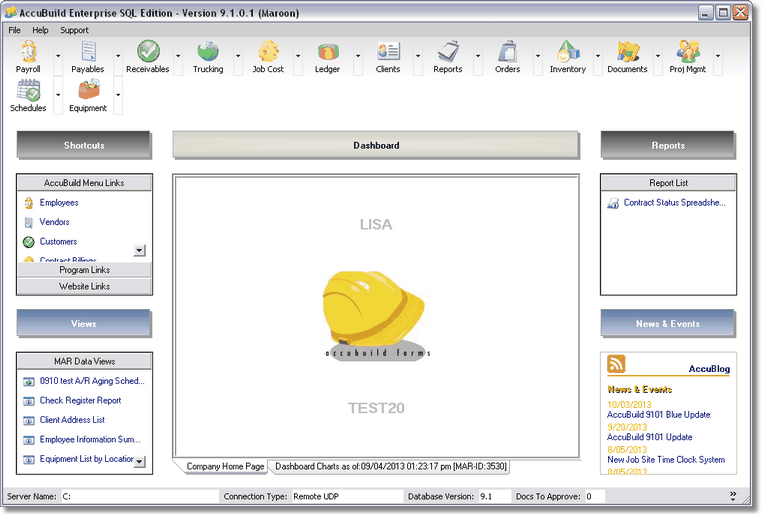762x516 pixels.
Task: Click the Employees shortcut icon
Action: pos(29,203)
